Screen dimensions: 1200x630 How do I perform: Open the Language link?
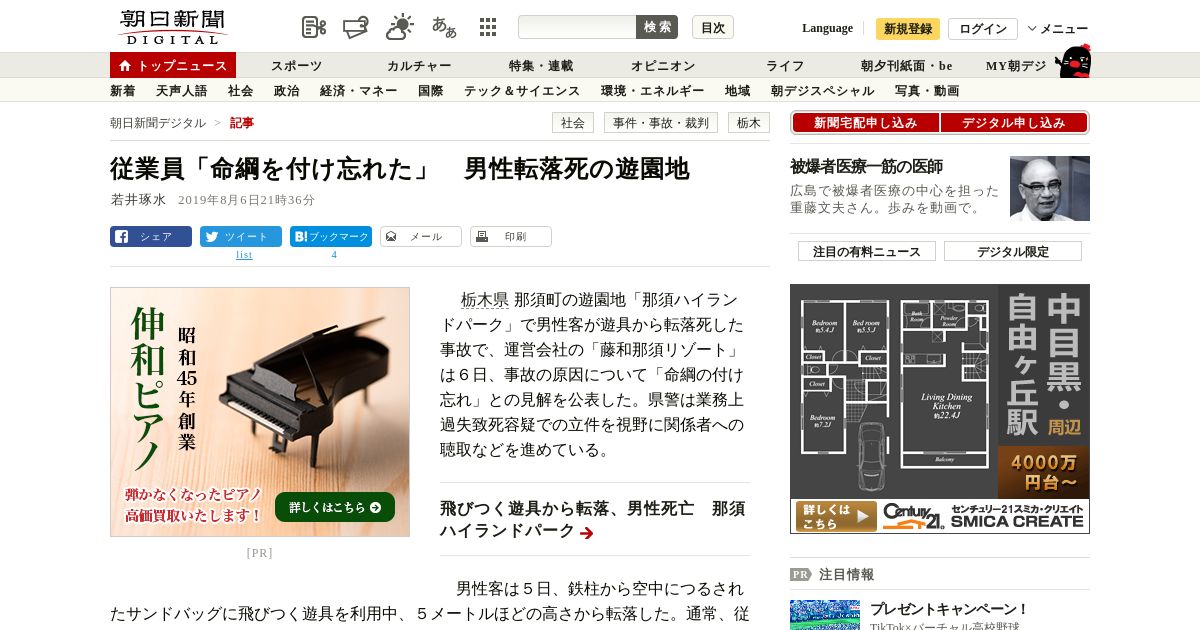(827, 28)
